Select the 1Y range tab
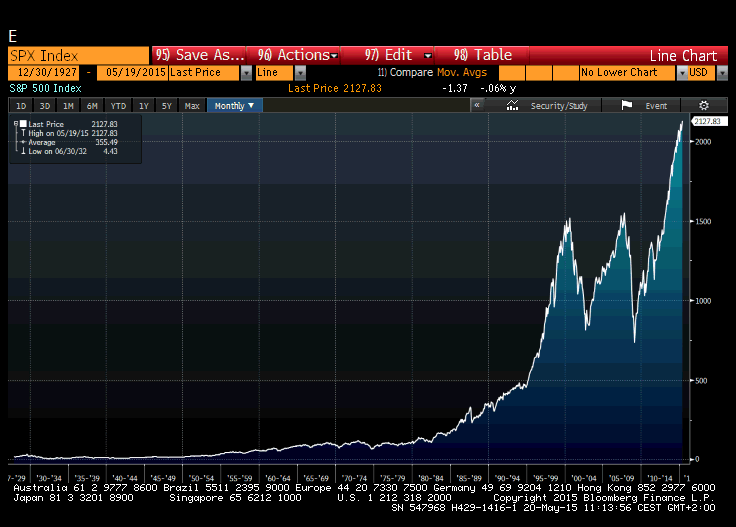 (x=144, y=106)
